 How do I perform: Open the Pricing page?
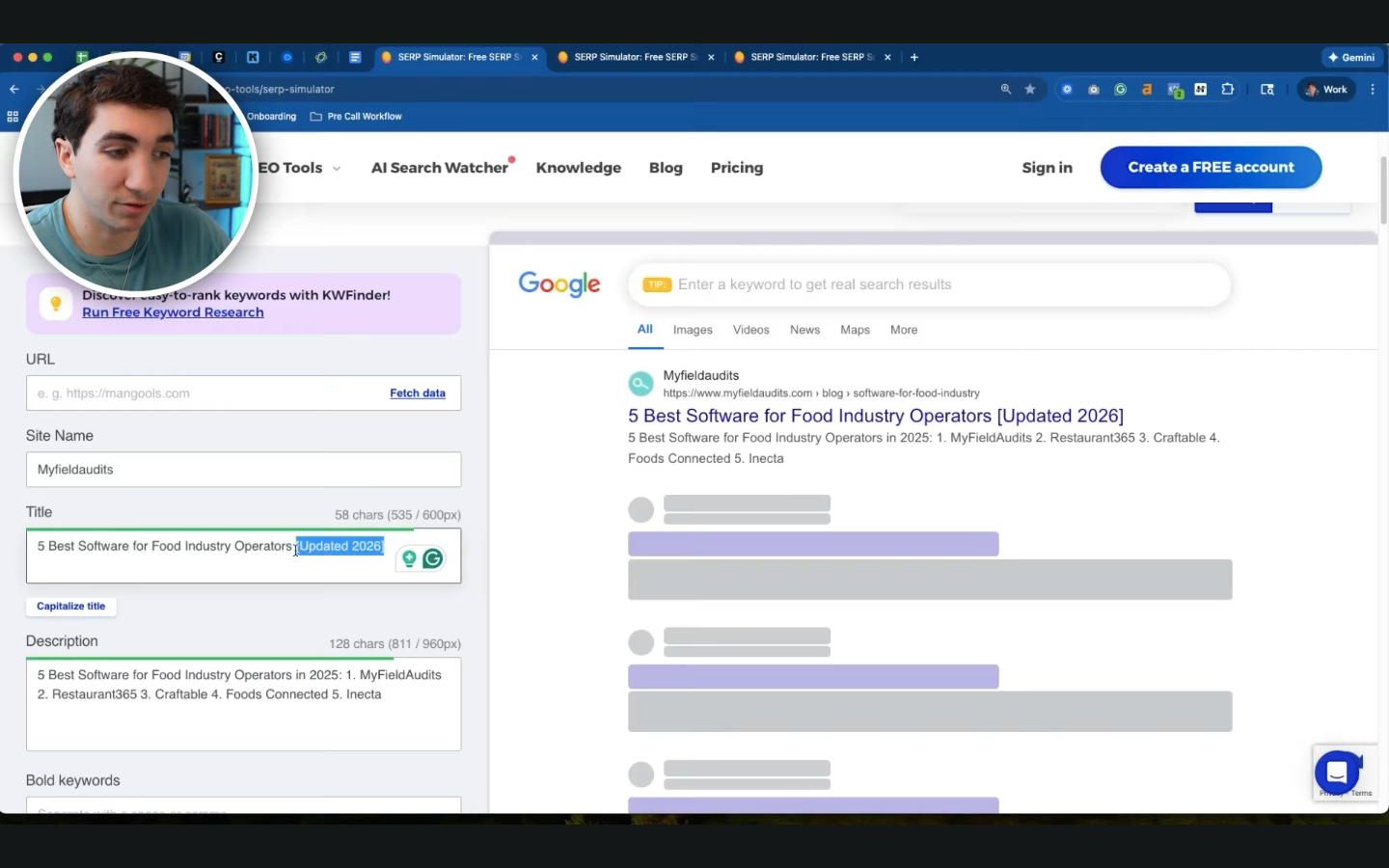coord(737,168)
